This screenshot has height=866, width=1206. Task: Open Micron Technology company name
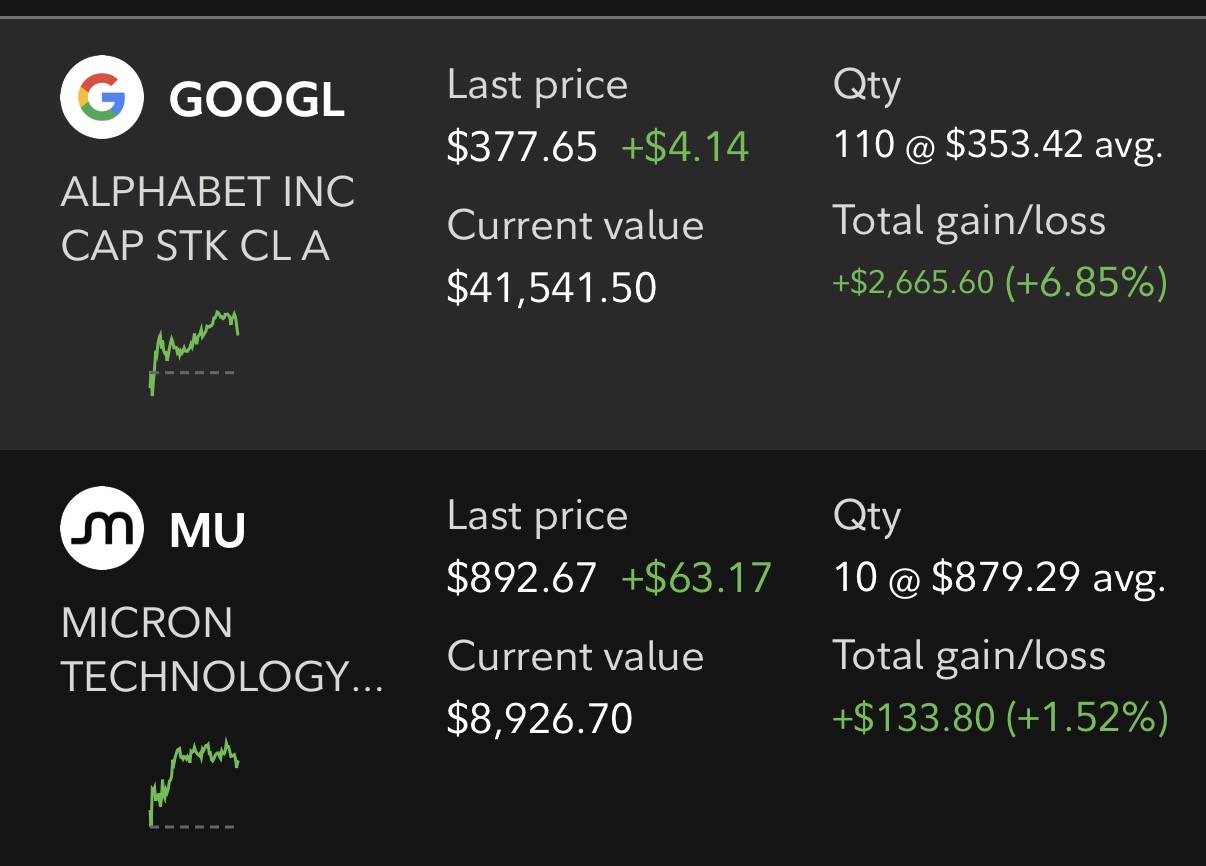[222, 650]
